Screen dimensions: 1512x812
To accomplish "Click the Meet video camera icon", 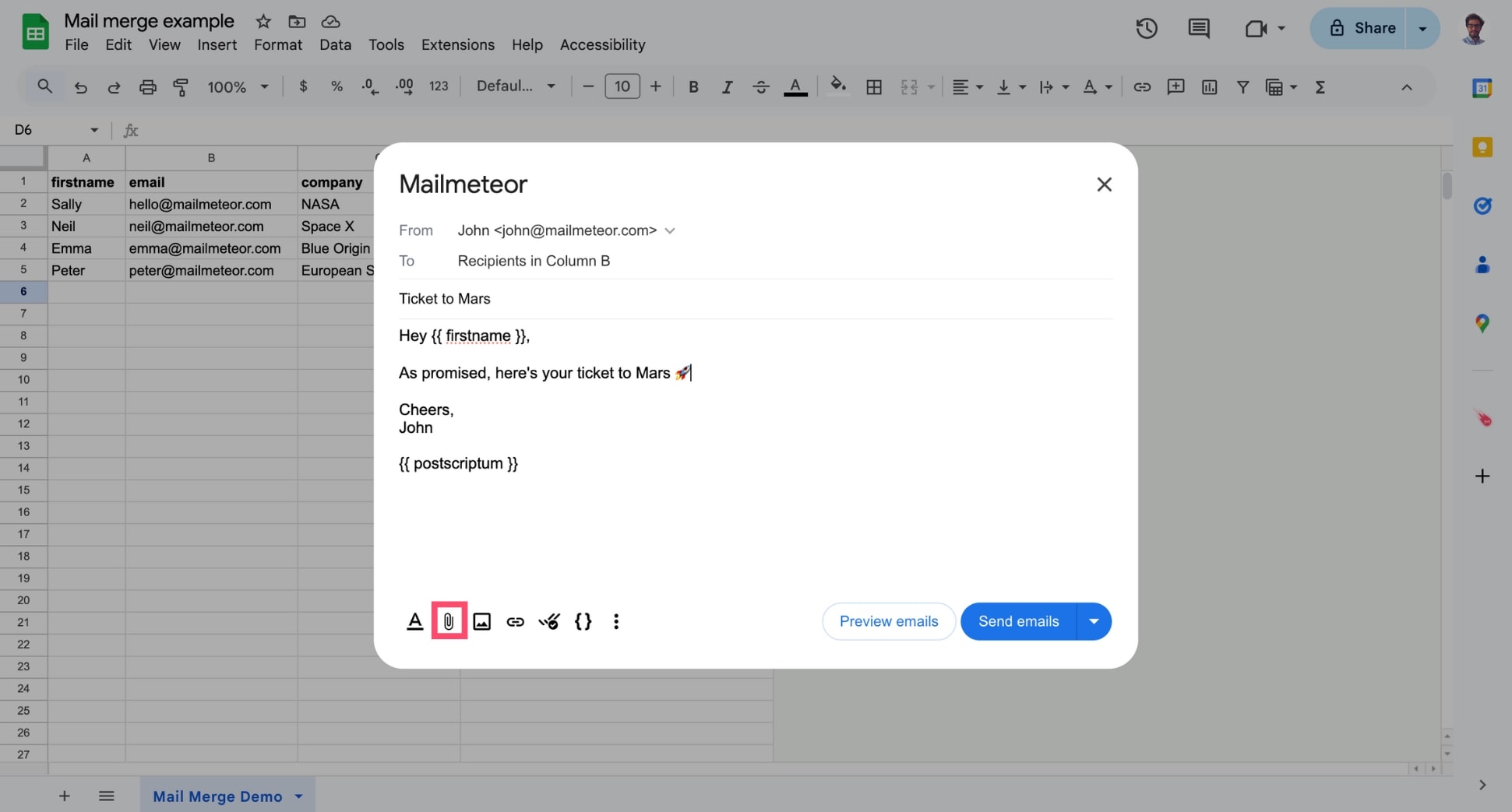I will coord(1256,29).
